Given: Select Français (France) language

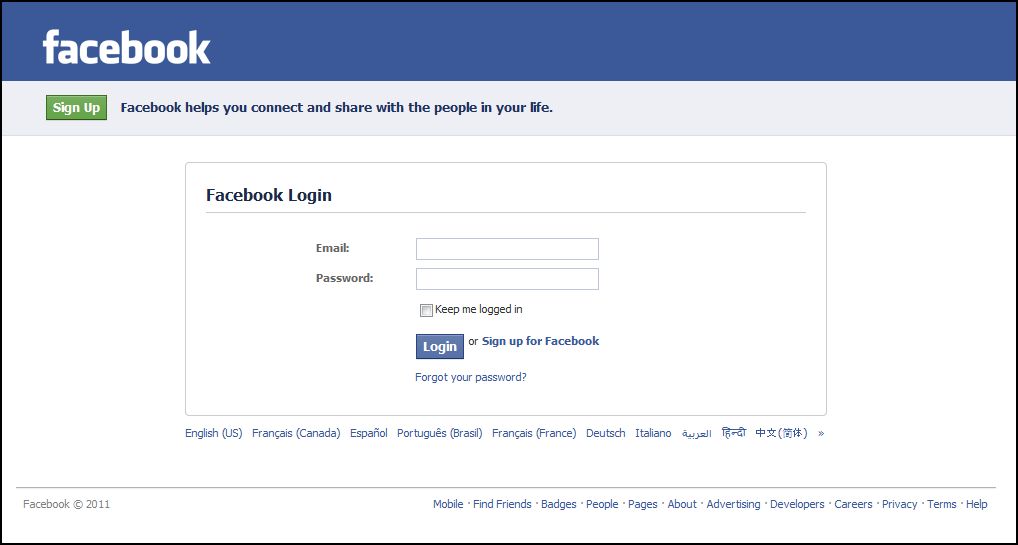Looking at the screenshot, I should click(534, 433).
